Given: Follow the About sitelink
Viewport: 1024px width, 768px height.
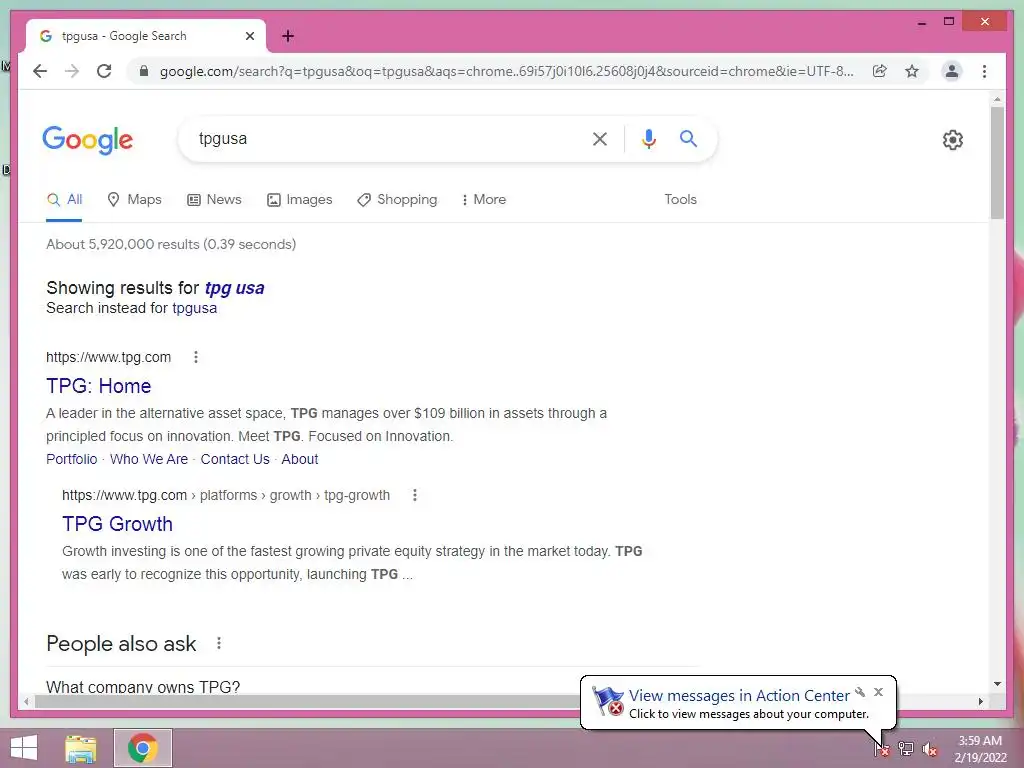Looking at the screenshot, I should [x=300, y=459].
